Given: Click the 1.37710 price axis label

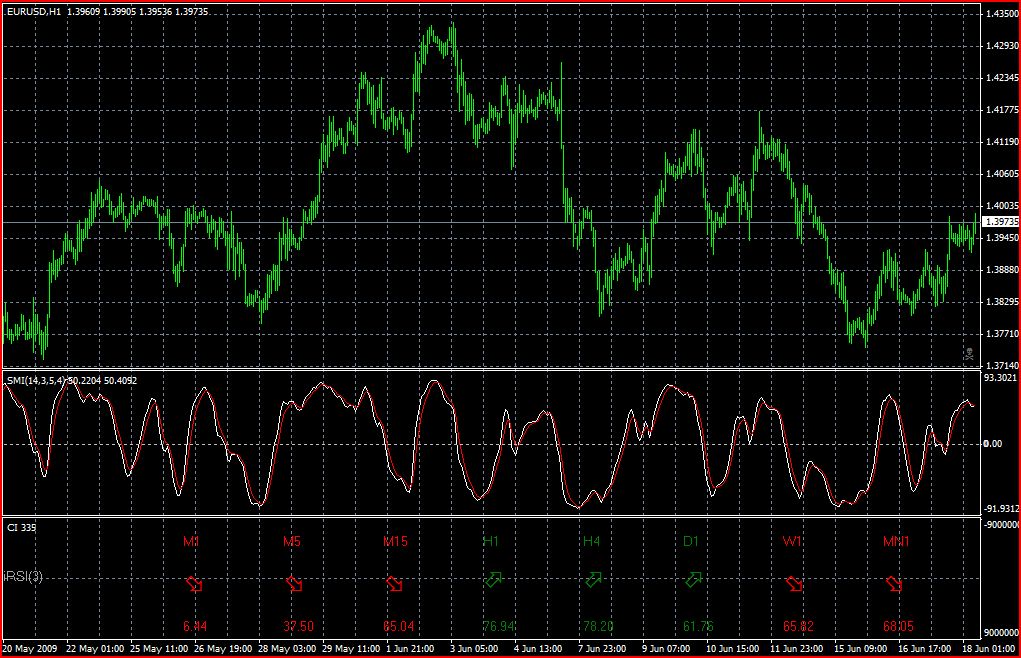Looking at the screenshot, I should tap(1002, 333).
